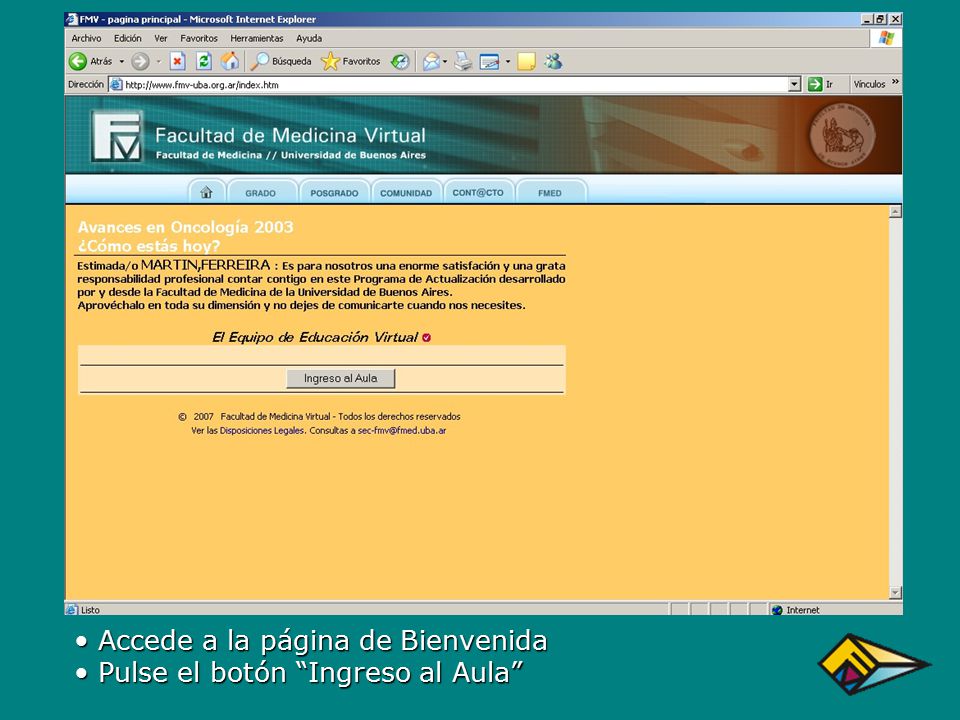The image size is (960, 720).
Task: Click the ¿Cómo estás hoy? heading
Action: click(x=149, y=246)
